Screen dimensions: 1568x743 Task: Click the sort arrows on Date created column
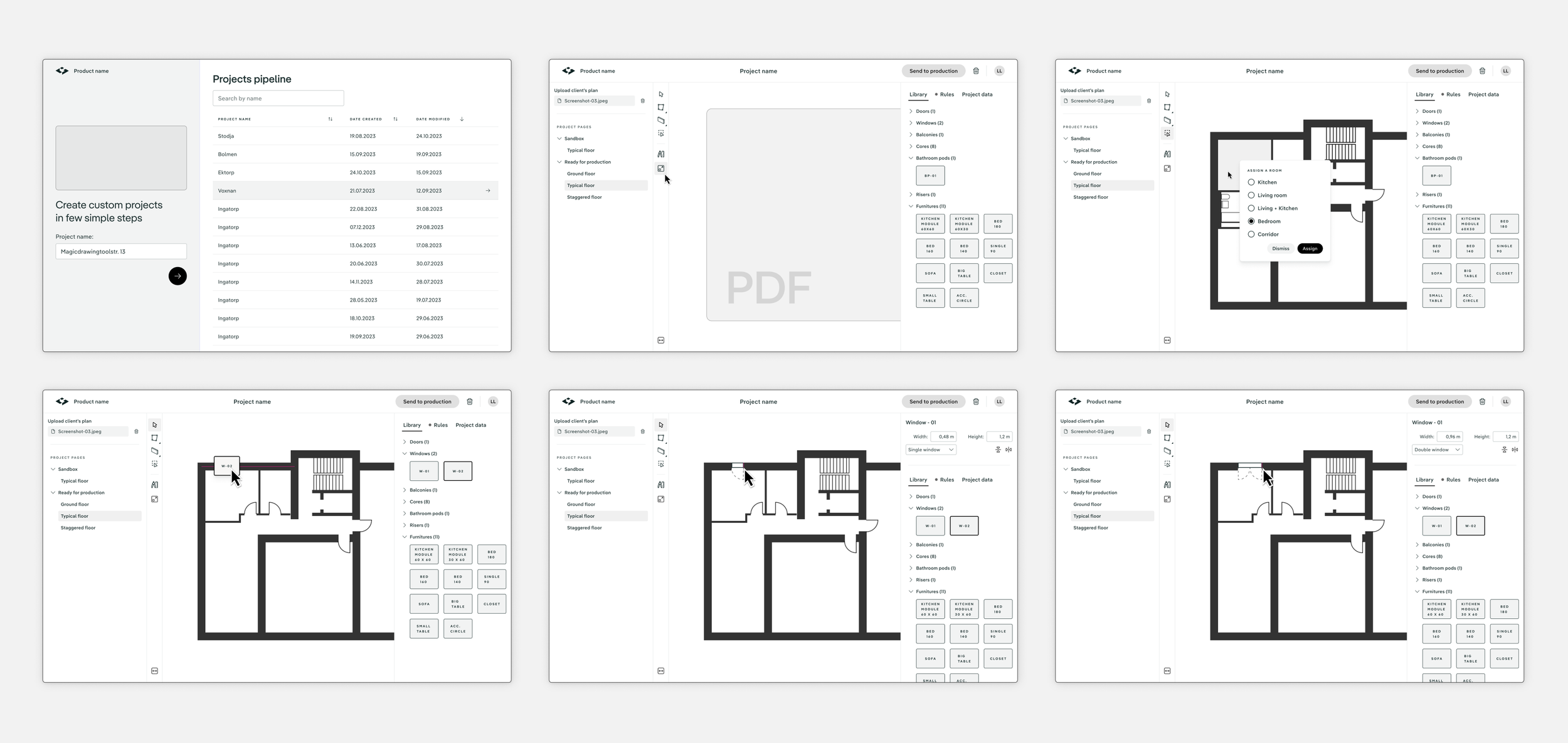coord(395,119)
